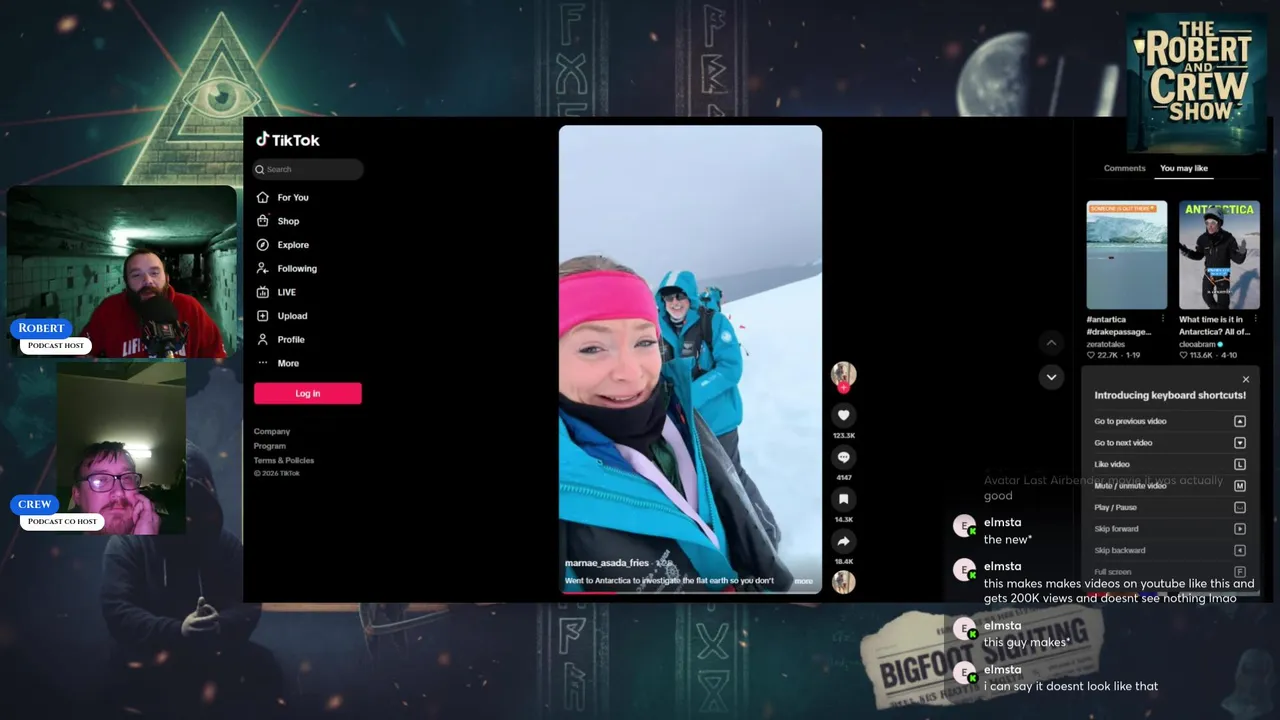
Task: Open options menu for 'What time is it' video
Action: click(1255, 319)
